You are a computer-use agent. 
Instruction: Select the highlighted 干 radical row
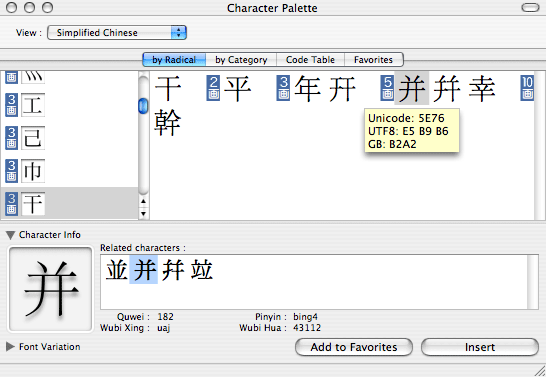tap(70, 204)
